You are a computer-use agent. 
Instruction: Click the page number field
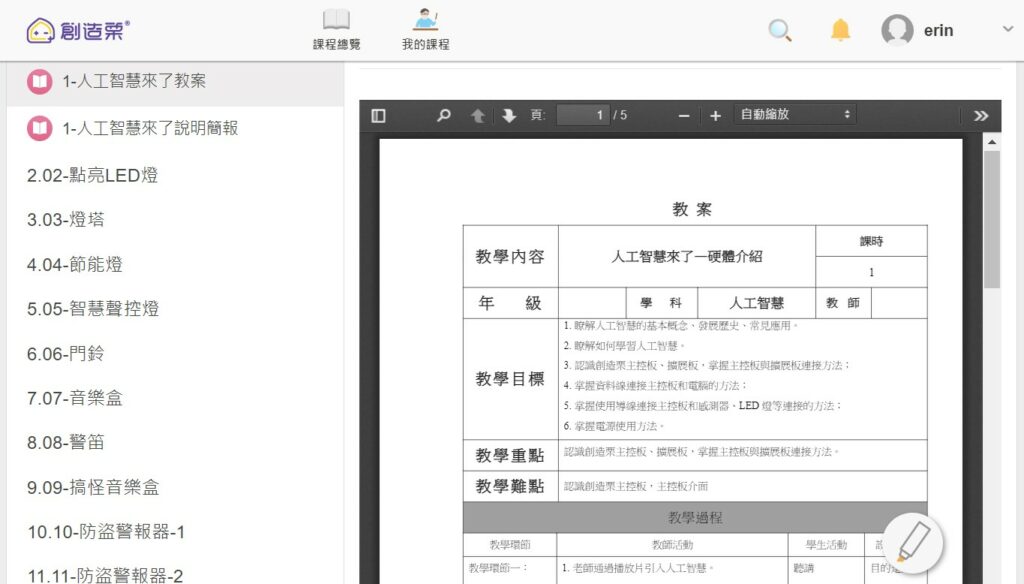tap(583, 115)
